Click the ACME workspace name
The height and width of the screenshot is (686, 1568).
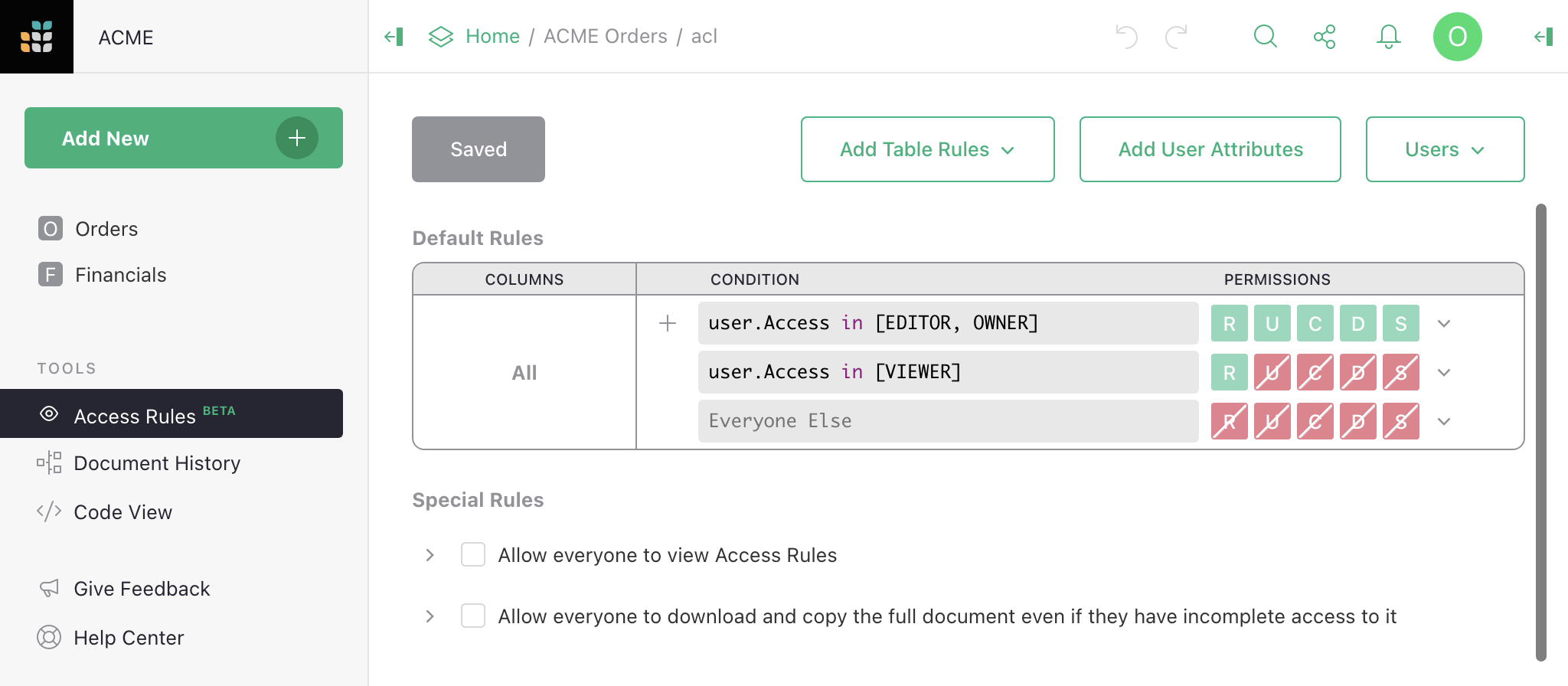click(x=126, y=37)
